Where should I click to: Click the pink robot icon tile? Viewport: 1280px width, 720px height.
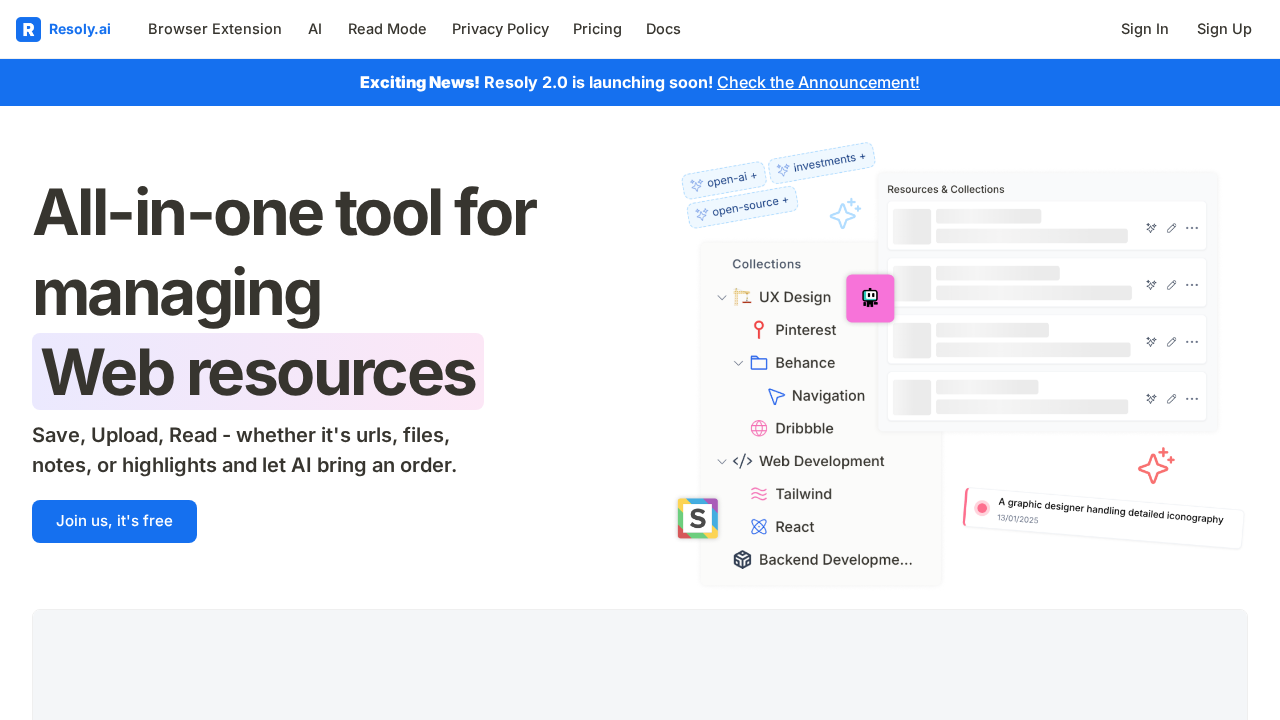[870, 298]
